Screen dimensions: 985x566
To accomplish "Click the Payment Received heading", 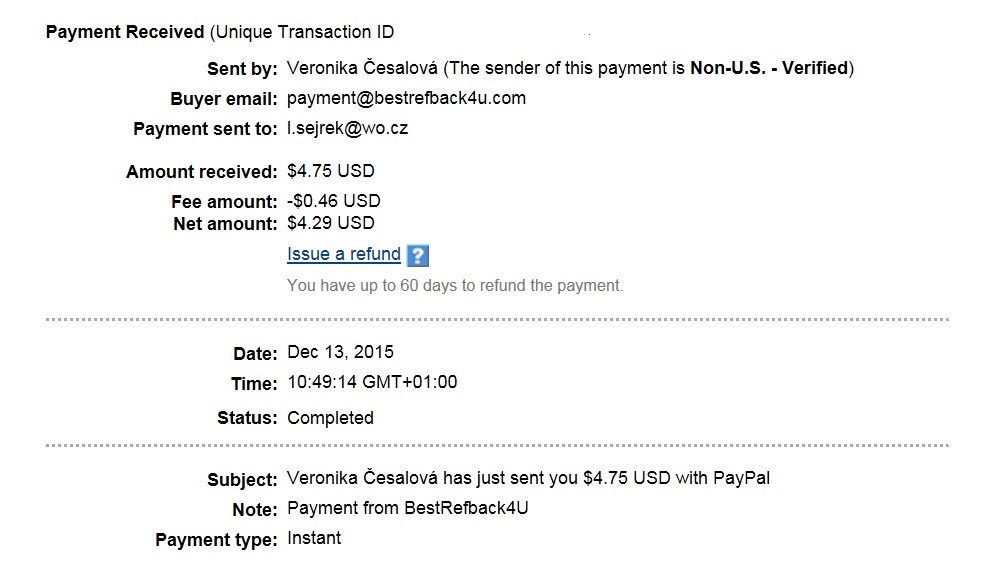I will (125, 32).
